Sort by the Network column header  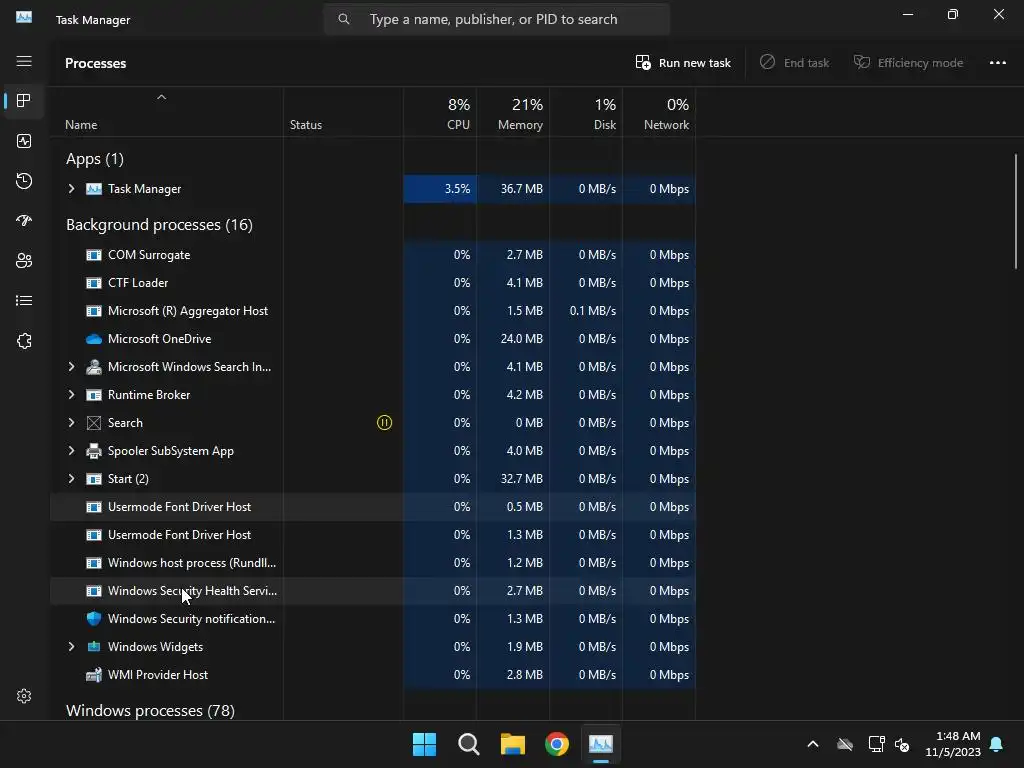pos(660,112)
